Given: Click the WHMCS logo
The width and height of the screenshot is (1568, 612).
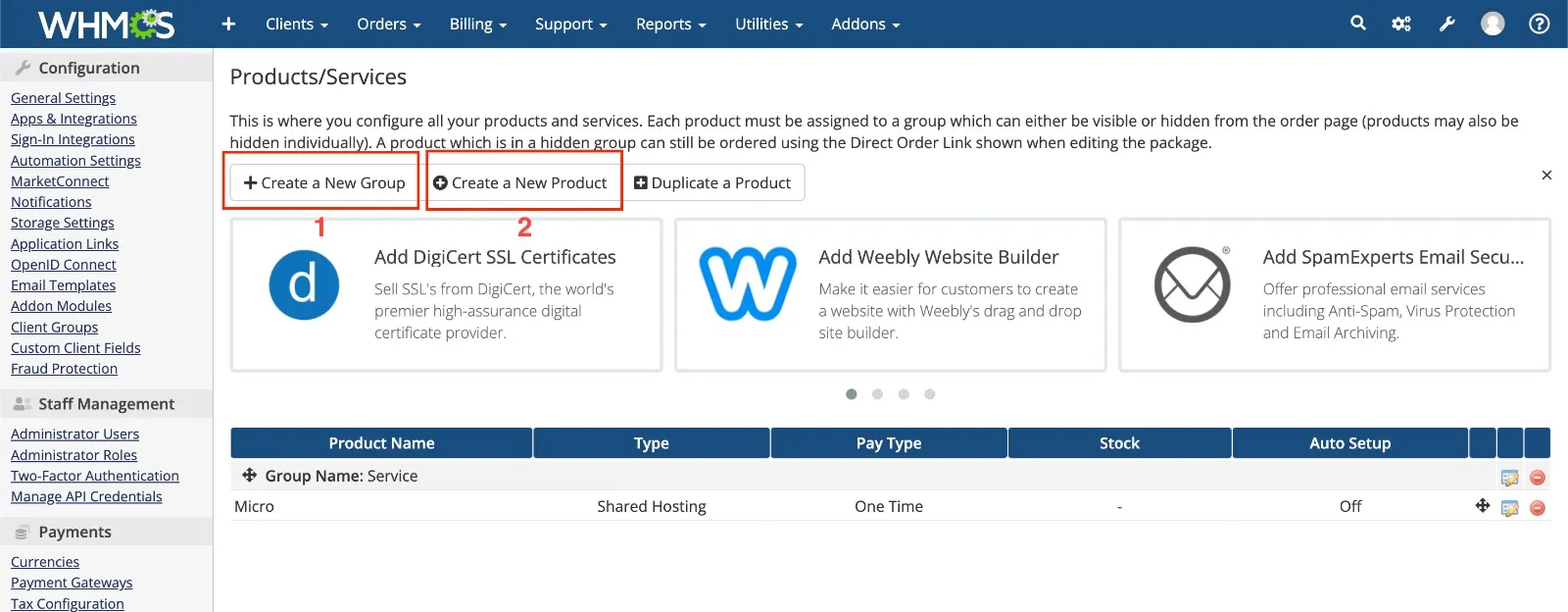Looking at the screenshot, I should coord(106,24).
